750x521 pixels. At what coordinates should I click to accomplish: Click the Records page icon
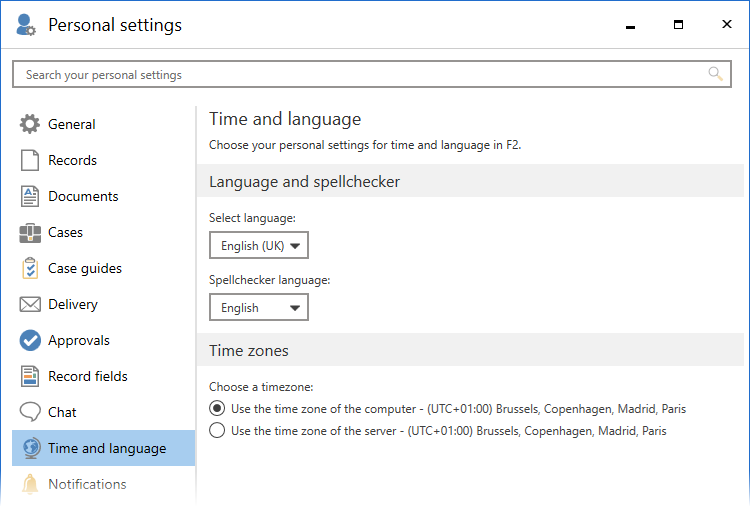coord(30,160)
